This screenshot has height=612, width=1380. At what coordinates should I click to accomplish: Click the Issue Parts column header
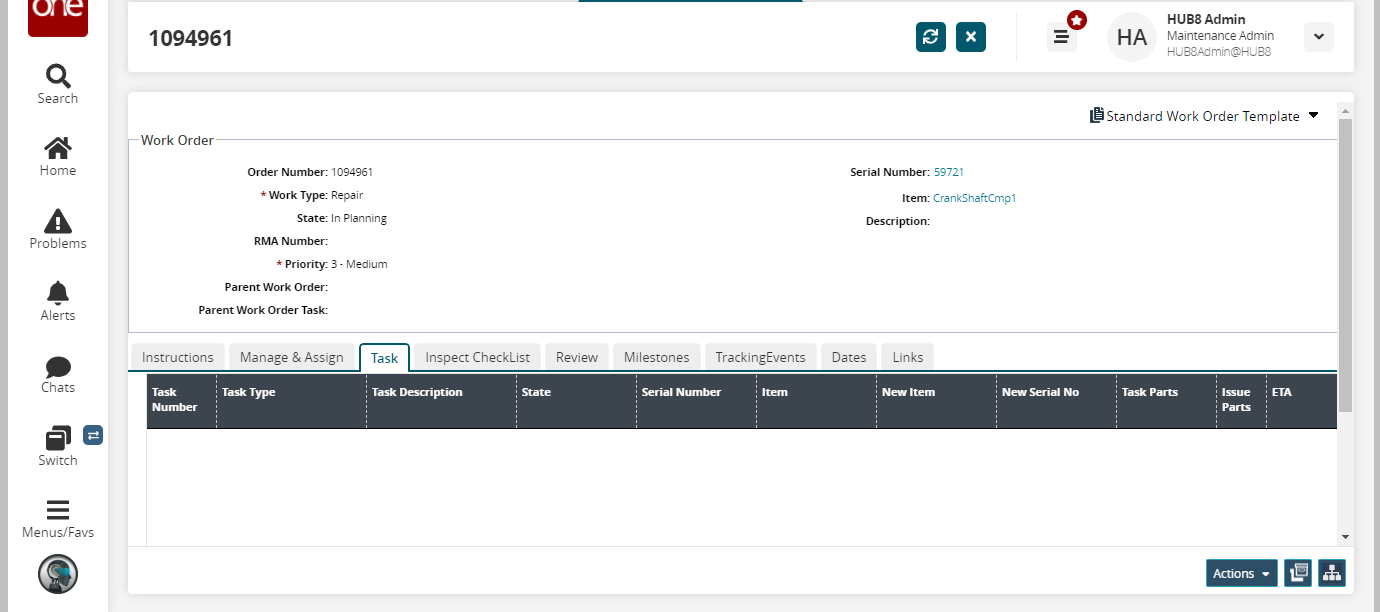pos(1241,400)
